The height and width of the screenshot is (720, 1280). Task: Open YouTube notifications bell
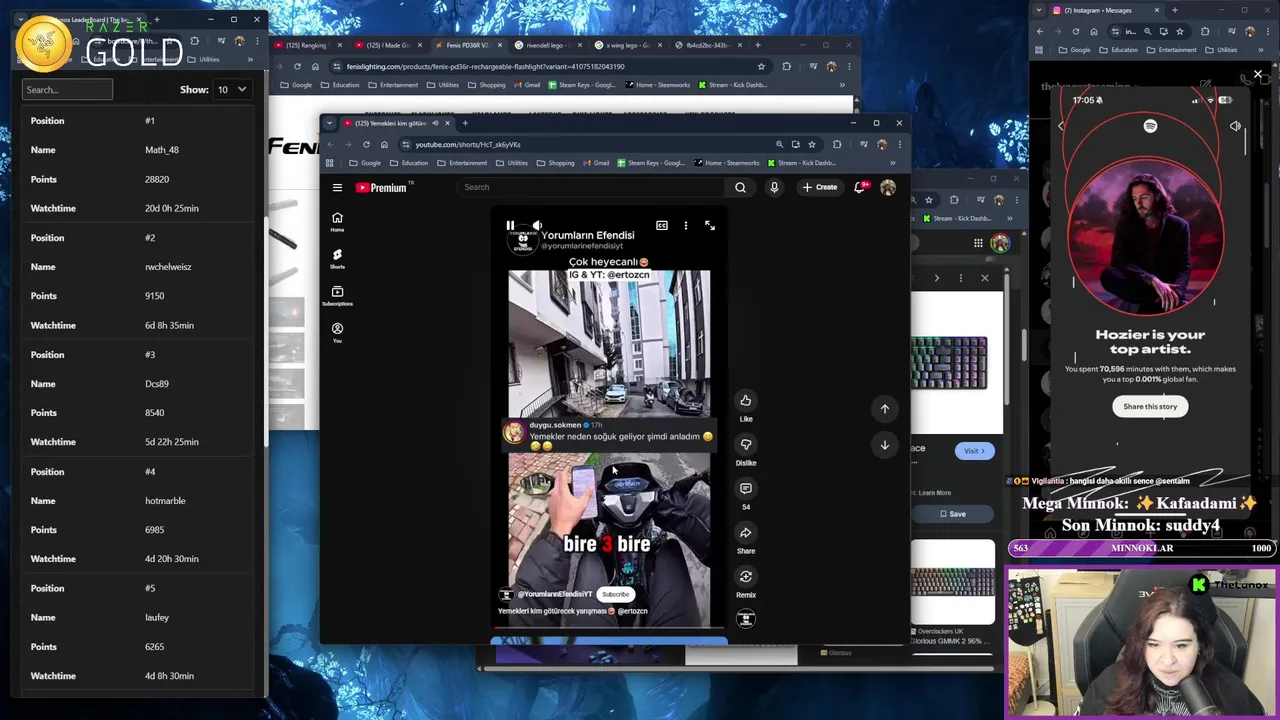(860, 187)
